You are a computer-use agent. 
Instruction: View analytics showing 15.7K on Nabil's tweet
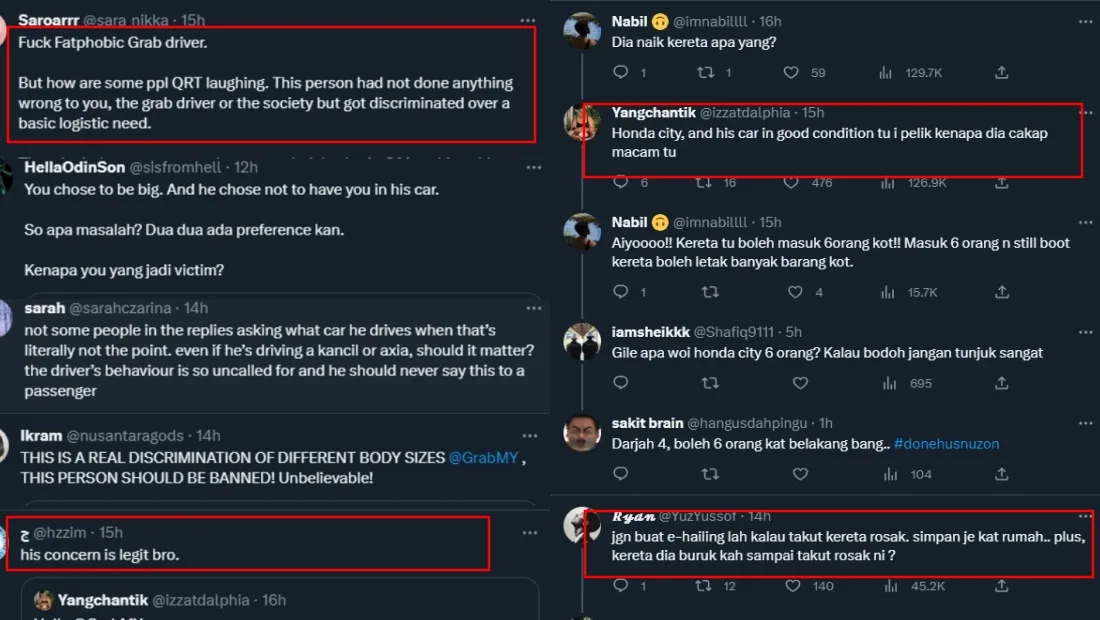tap(885, 292)
